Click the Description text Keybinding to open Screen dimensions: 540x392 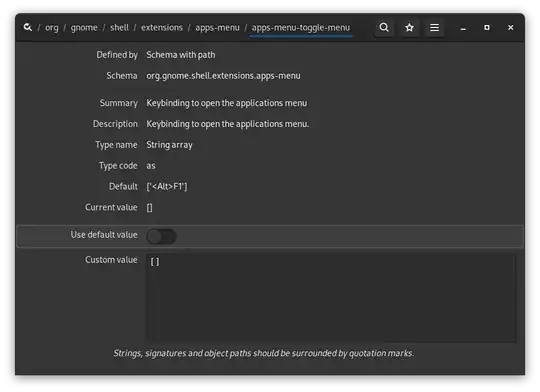click(228, 124)
